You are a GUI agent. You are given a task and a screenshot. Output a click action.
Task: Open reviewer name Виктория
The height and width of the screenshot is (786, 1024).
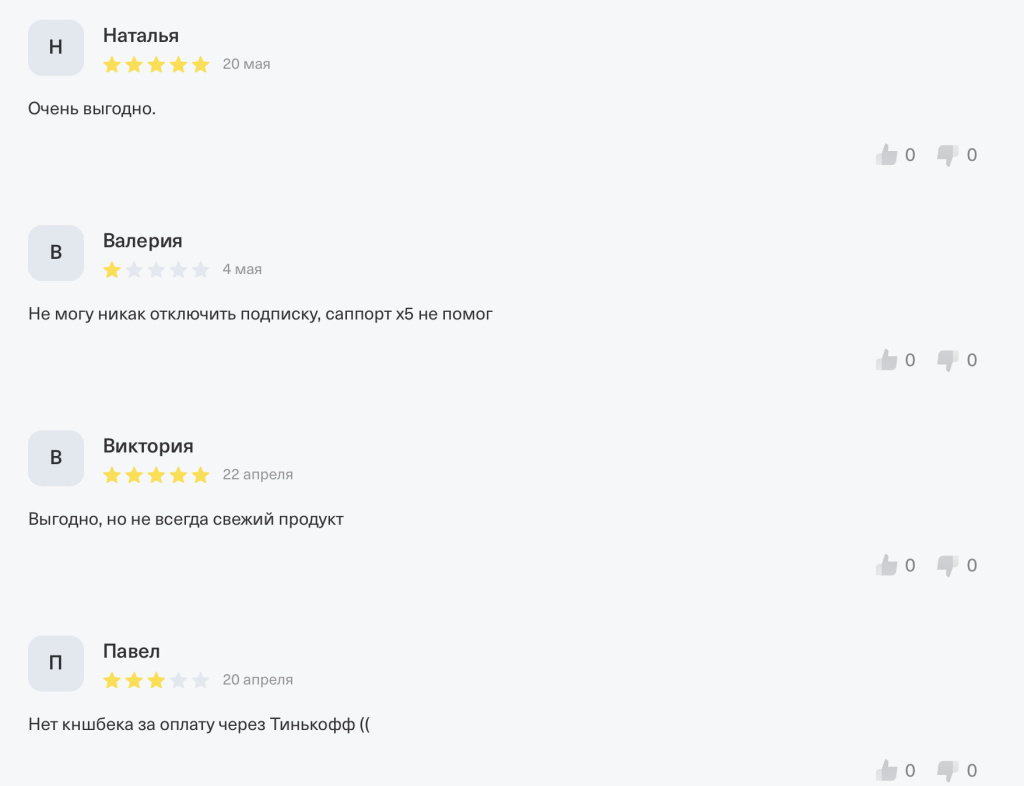click(148, 446)
